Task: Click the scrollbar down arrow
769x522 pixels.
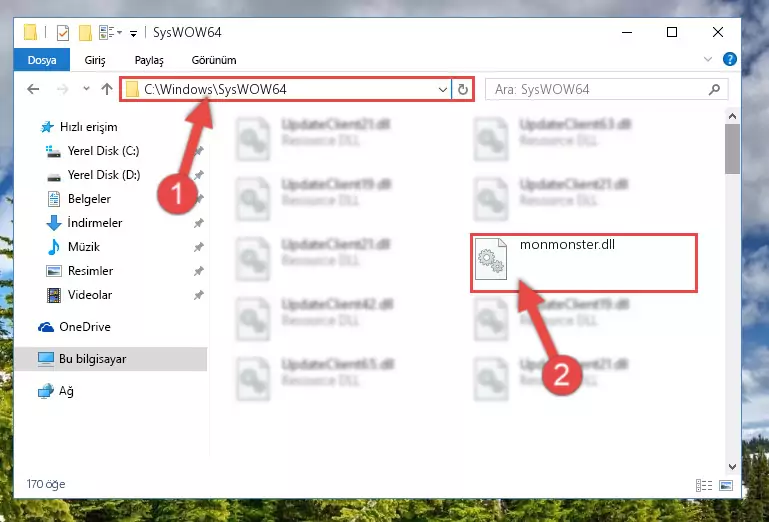Action: [732, 467]
